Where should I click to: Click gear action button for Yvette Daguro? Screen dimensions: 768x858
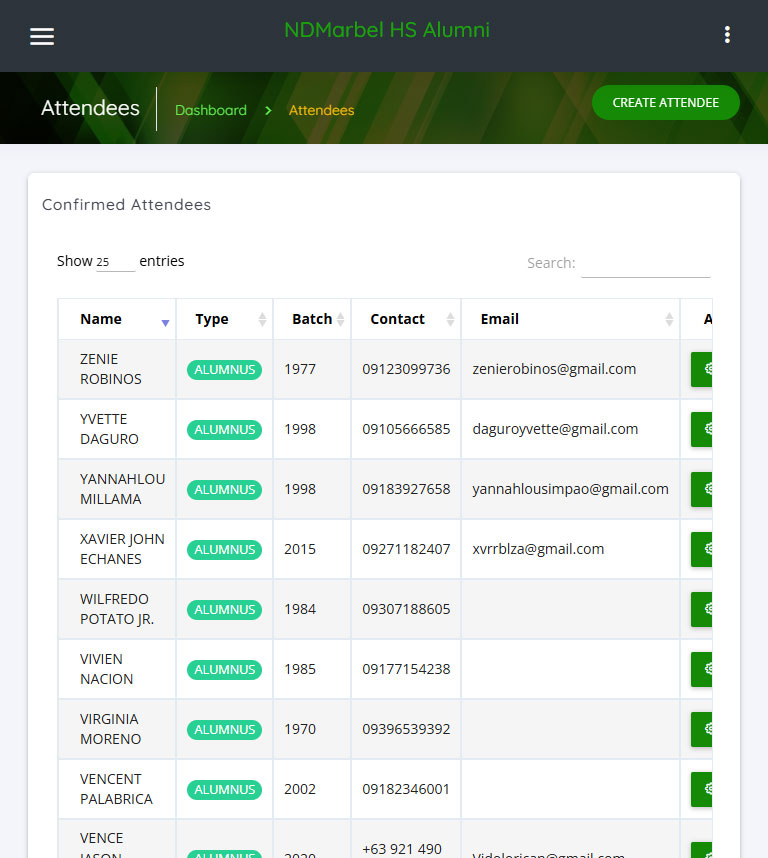click(x=702, y=429)
